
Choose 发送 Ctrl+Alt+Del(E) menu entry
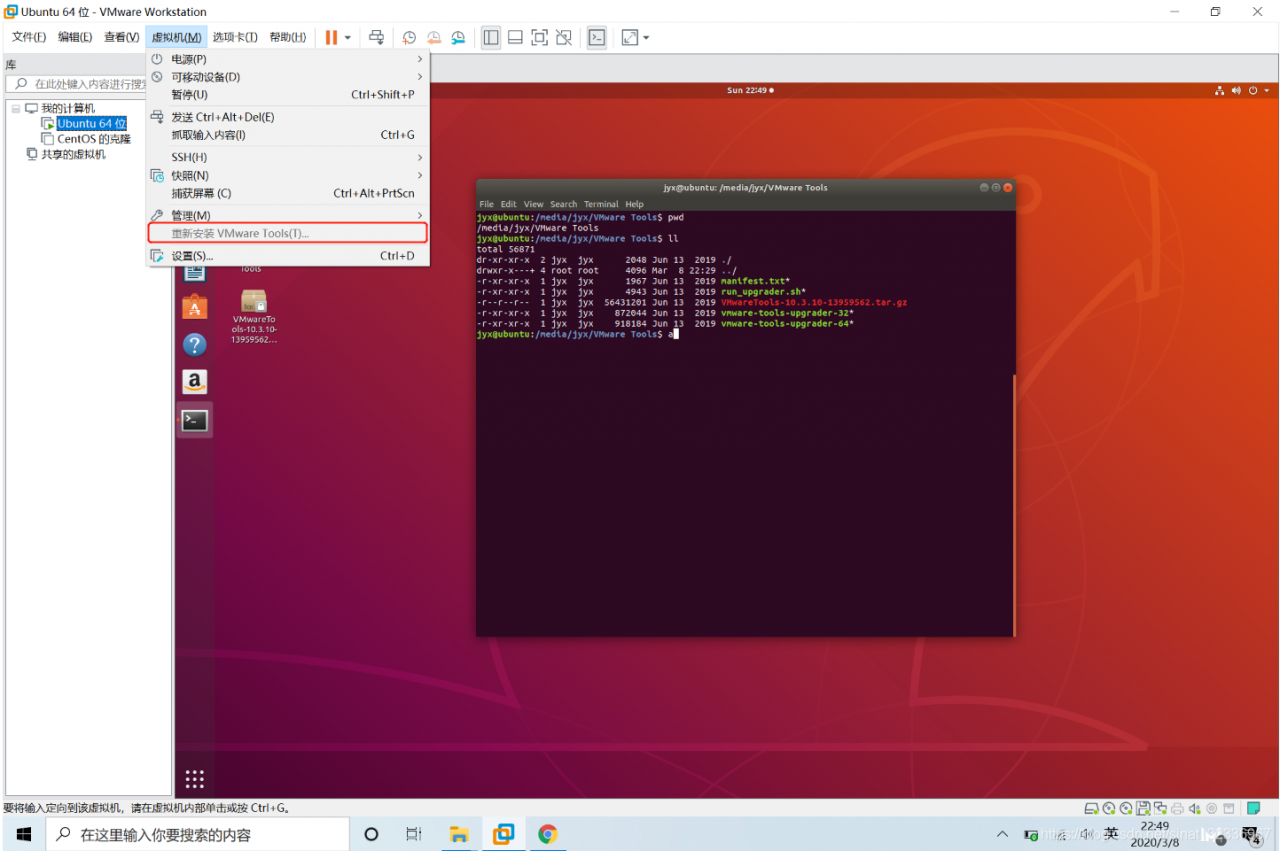pos(288,117)
